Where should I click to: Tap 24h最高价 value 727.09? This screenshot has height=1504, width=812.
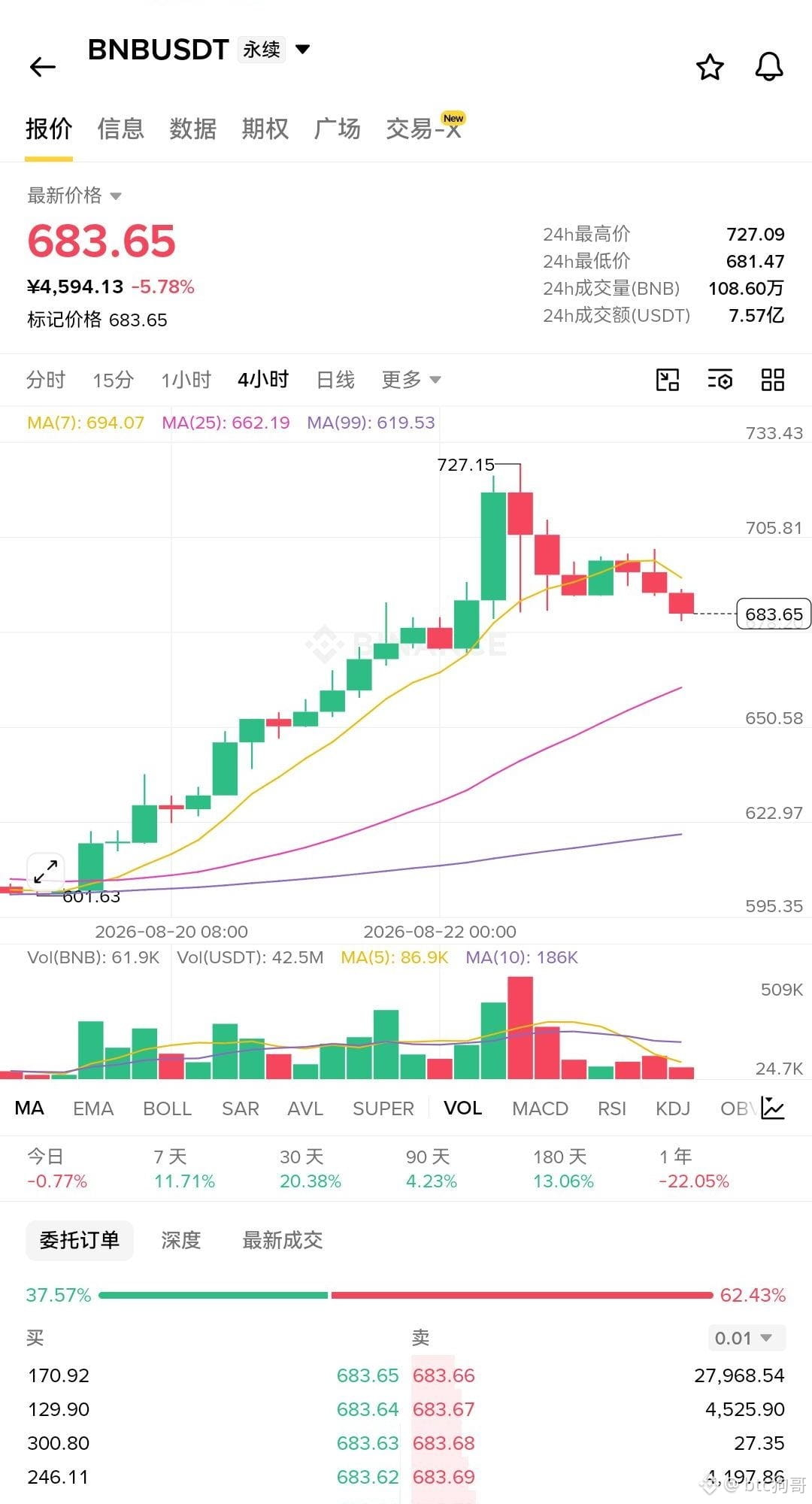pyautogui.click(x=756, y=235)
